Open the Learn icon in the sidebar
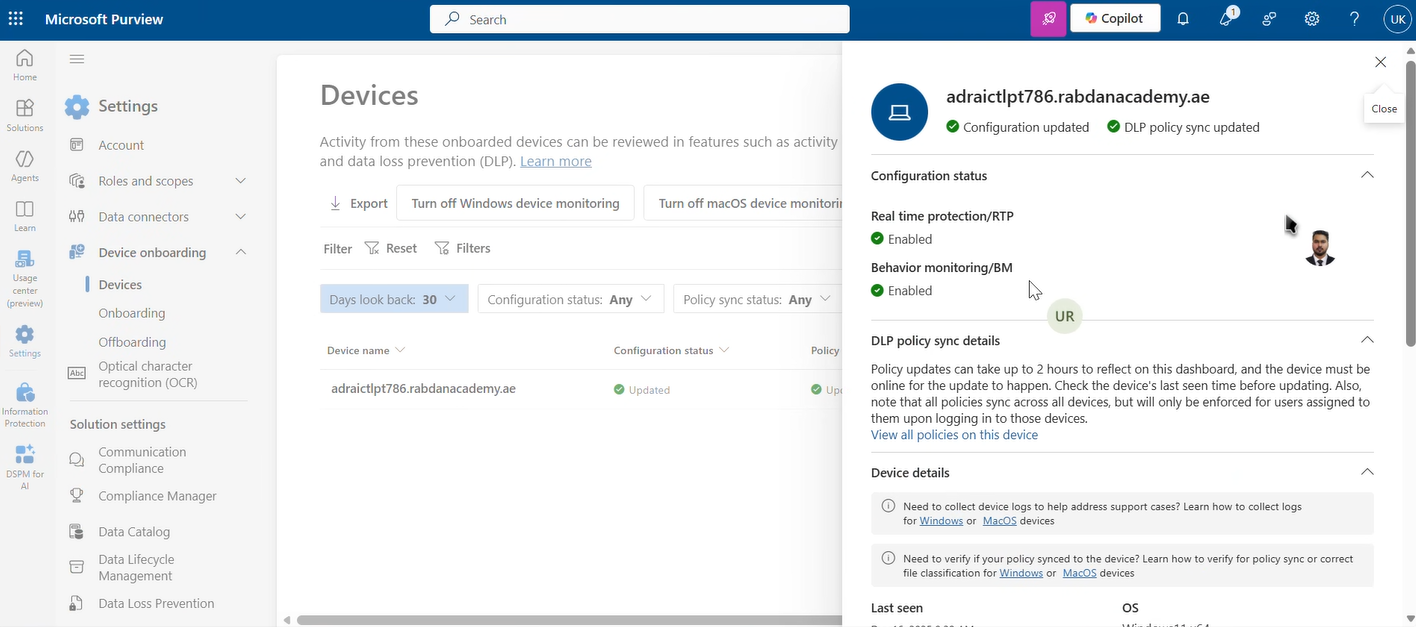Image resolution: width=1416 pixels, height=627 pixels. click(x=24, y=212)
